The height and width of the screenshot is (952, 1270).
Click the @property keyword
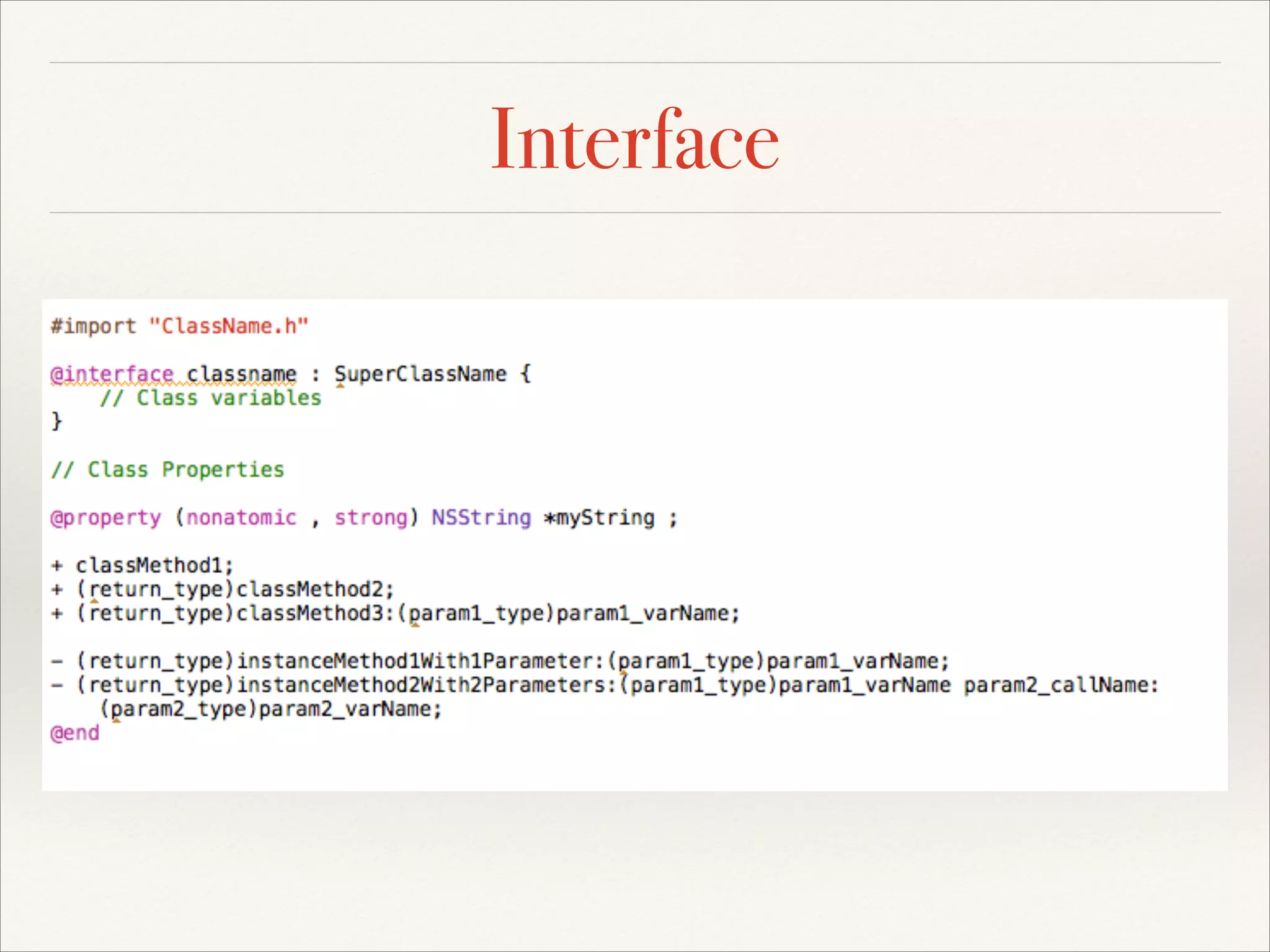[x=106, y=518]
